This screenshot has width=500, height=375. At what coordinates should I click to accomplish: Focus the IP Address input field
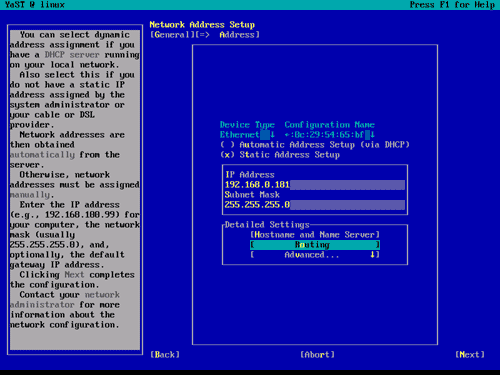click(315, 185)
